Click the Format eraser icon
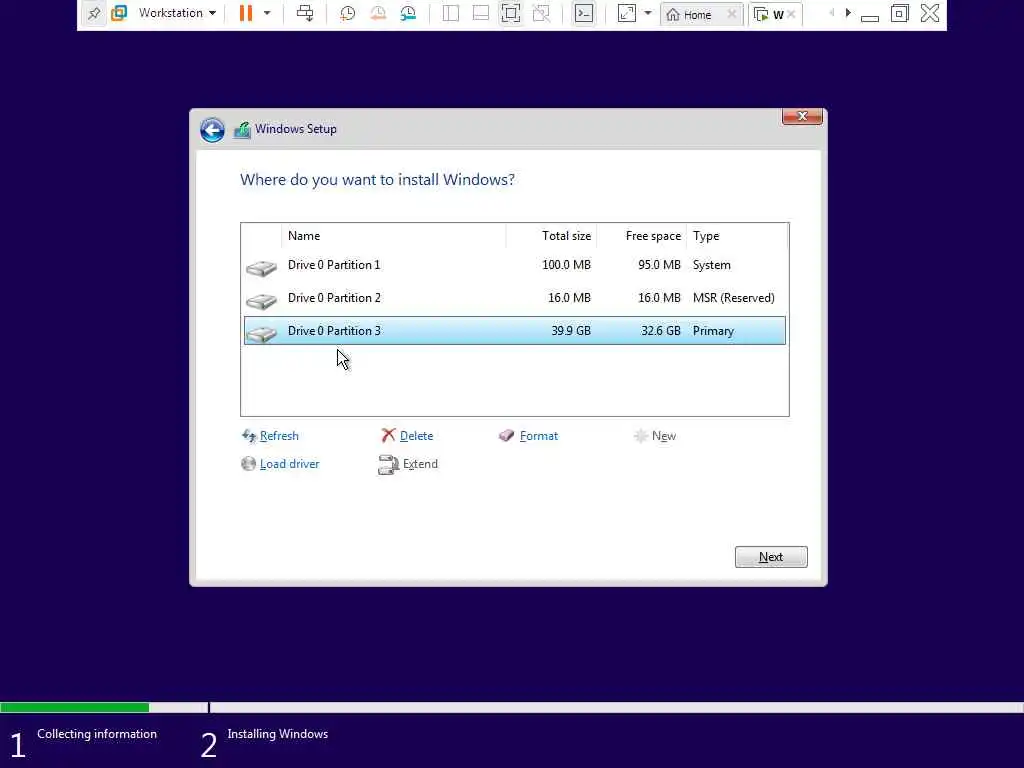Viewport: 1024px width, 768px height. [x=506, y=436]
